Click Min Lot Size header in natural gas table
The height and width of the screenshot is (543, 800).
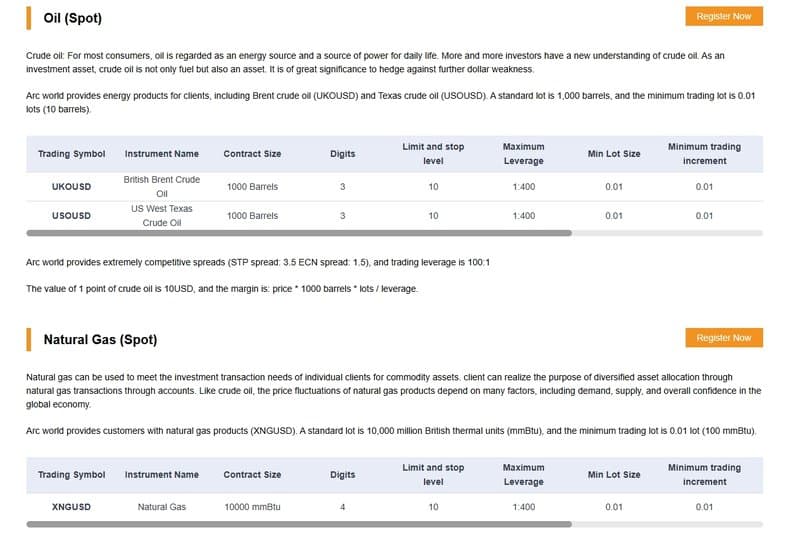614,475
